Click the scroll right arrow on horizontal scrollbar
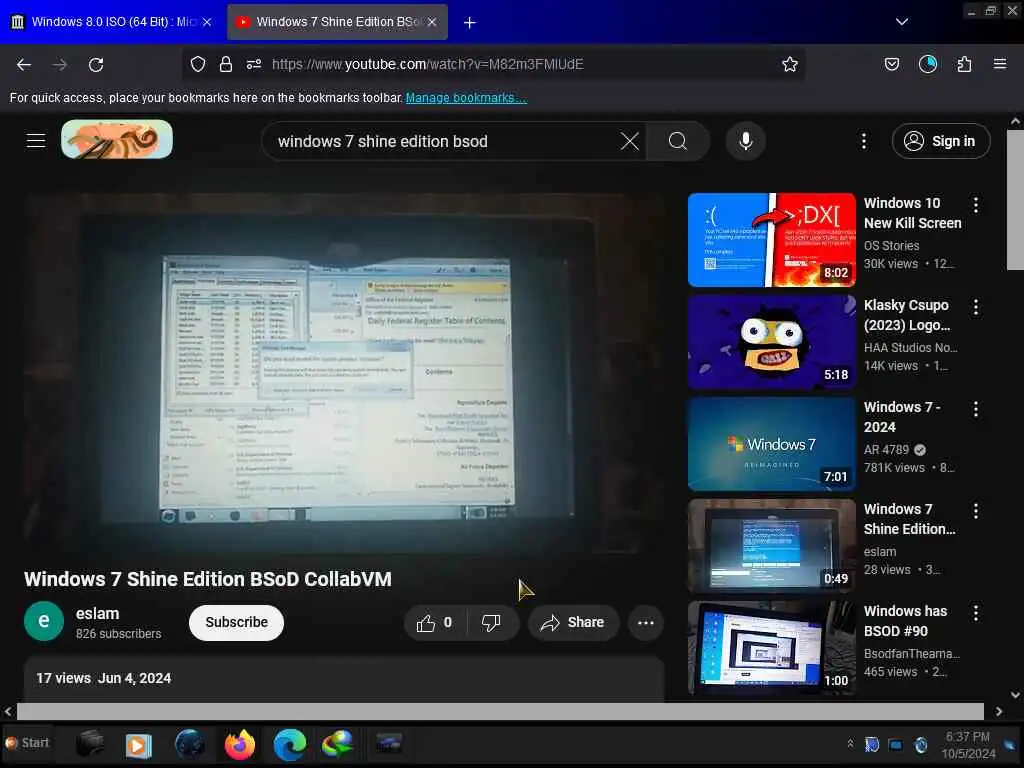 (x=999, y=711)
